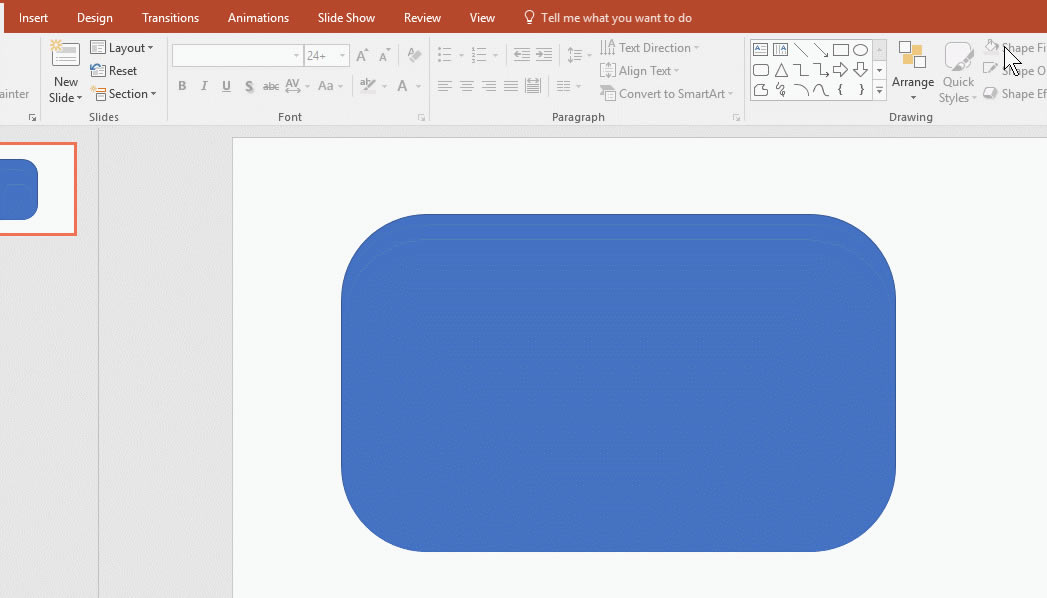The height and width of the screenshot is (598, 1047).
Task: Toggle bulleted list
Action: [x=445, y=55]
